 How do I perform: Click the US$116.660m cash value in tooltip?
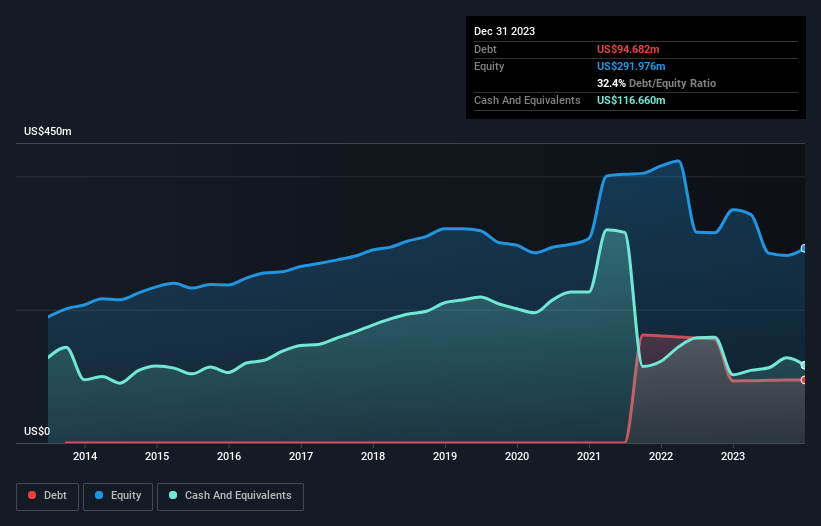(634, 100)
